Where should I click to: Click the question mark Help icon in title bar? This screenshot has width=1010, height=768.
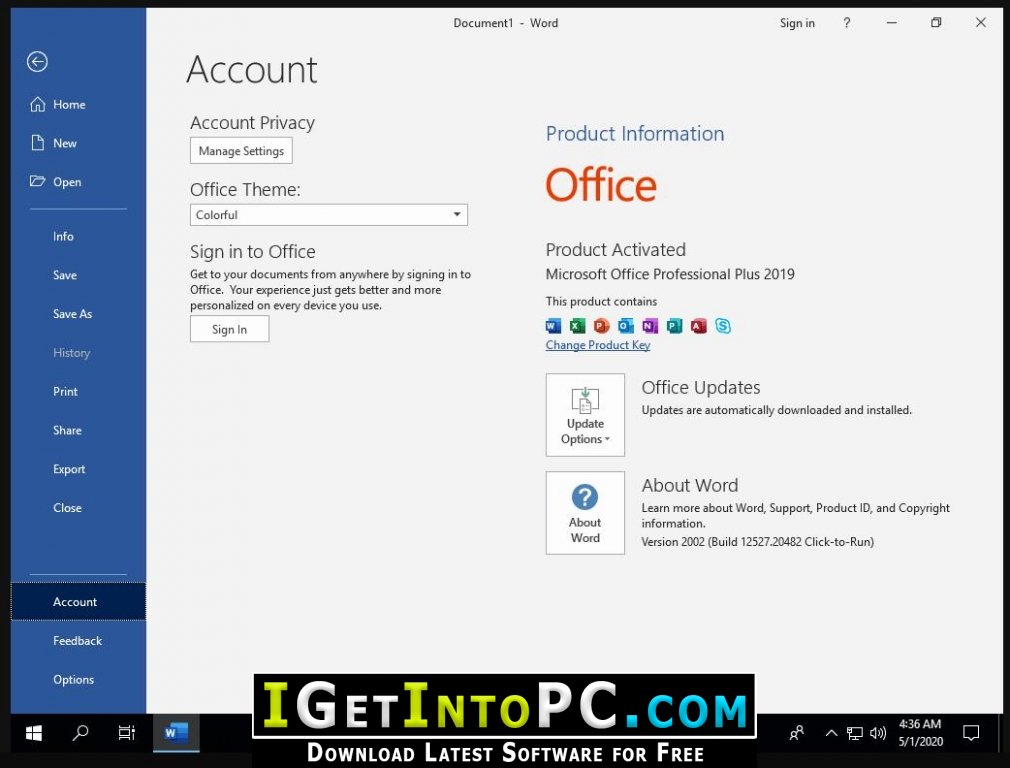[x=846, y=23]
